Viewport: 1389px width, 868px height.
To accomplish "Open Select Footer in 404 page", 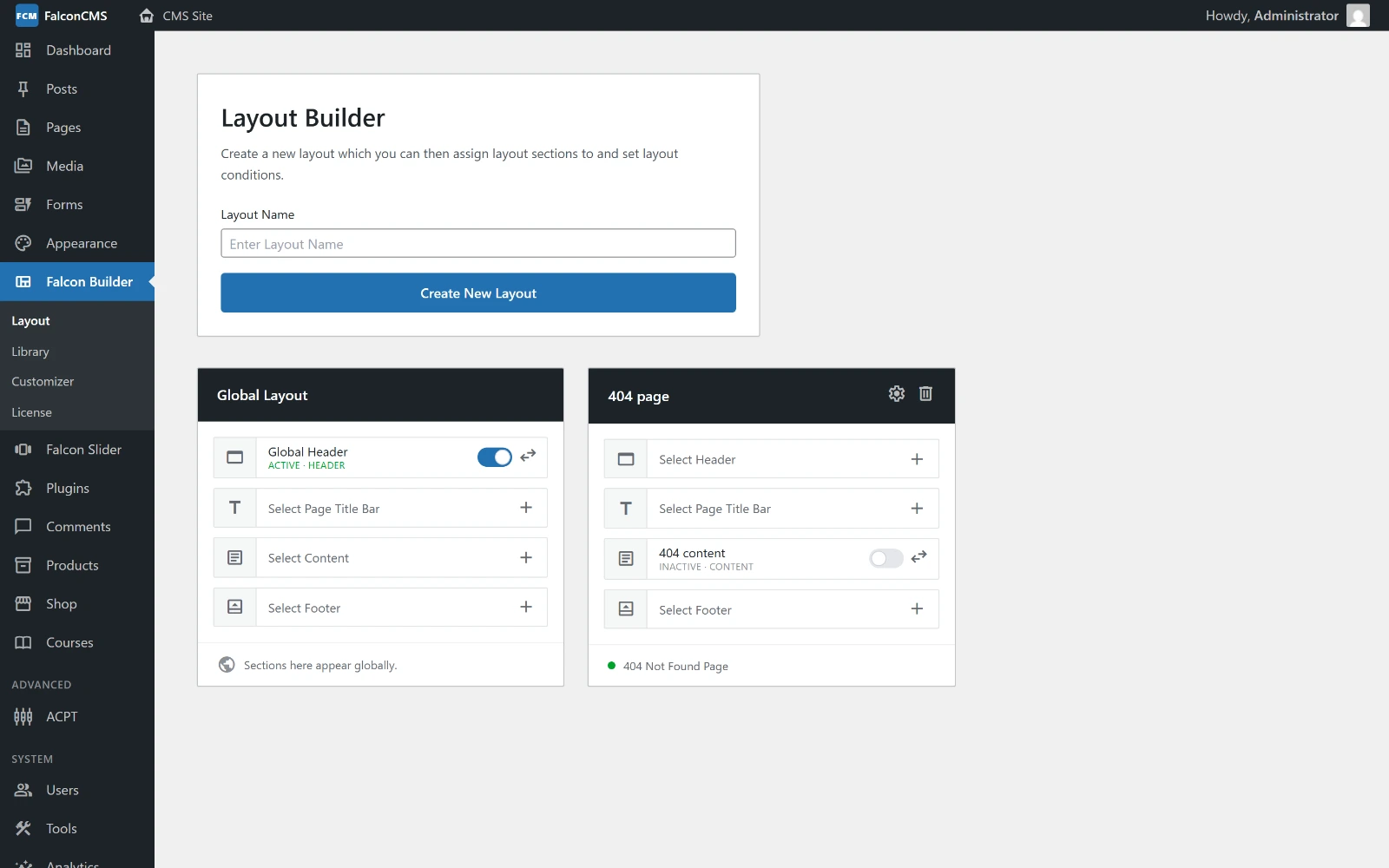I will [771, 609].
